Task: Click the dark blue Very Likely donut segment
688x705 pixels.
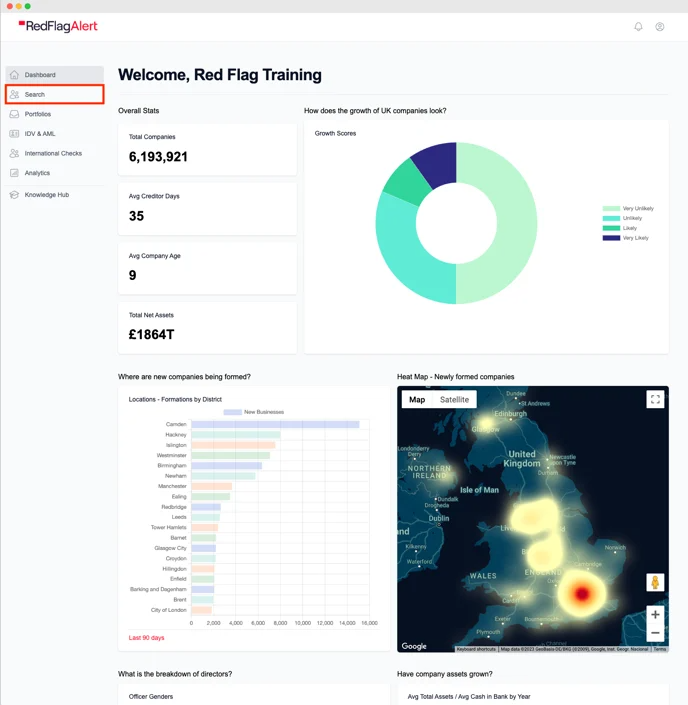Action: point(437,163)
